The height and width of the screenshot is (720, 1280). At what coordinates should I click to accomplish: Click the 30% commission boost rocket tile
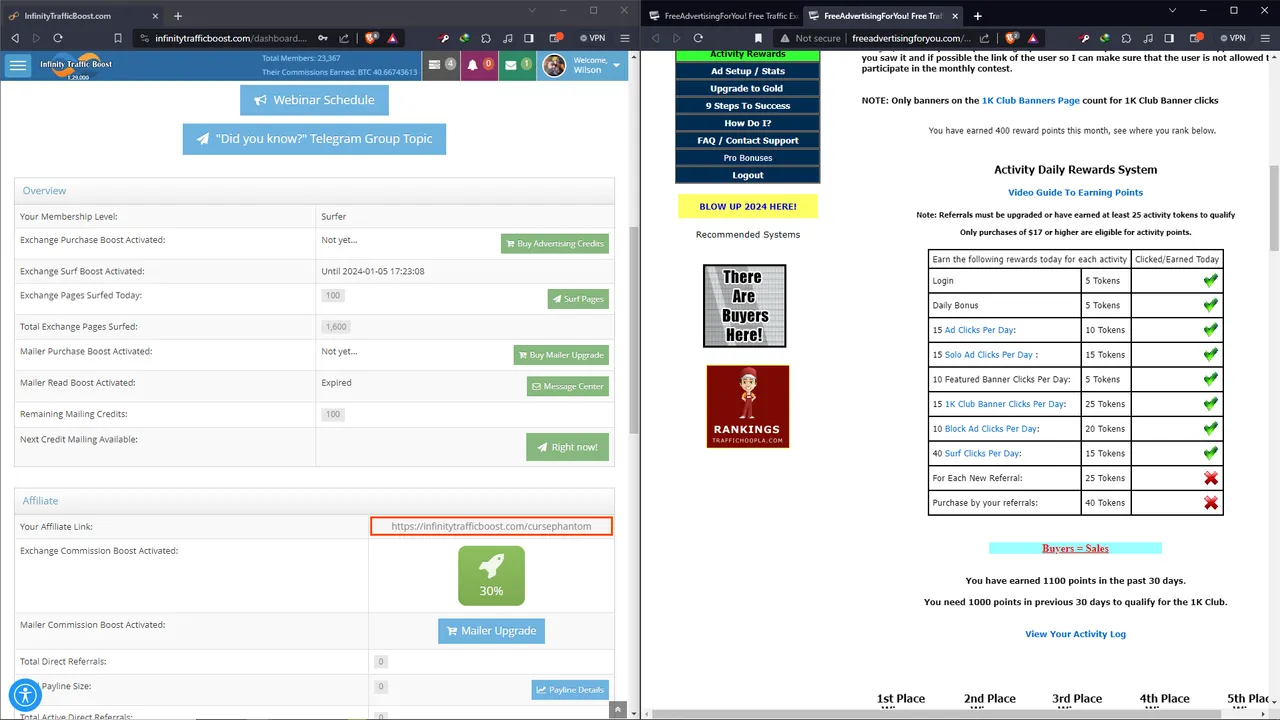[491, 575]
